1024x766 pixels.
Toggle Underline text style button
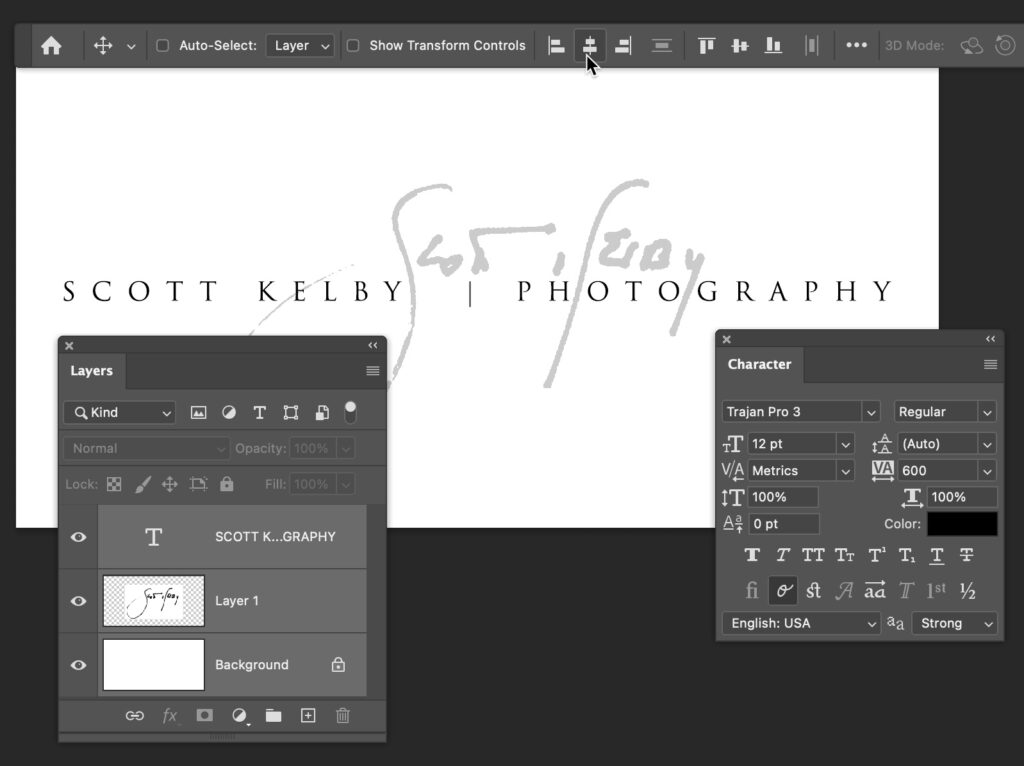(x=936, y=555)
